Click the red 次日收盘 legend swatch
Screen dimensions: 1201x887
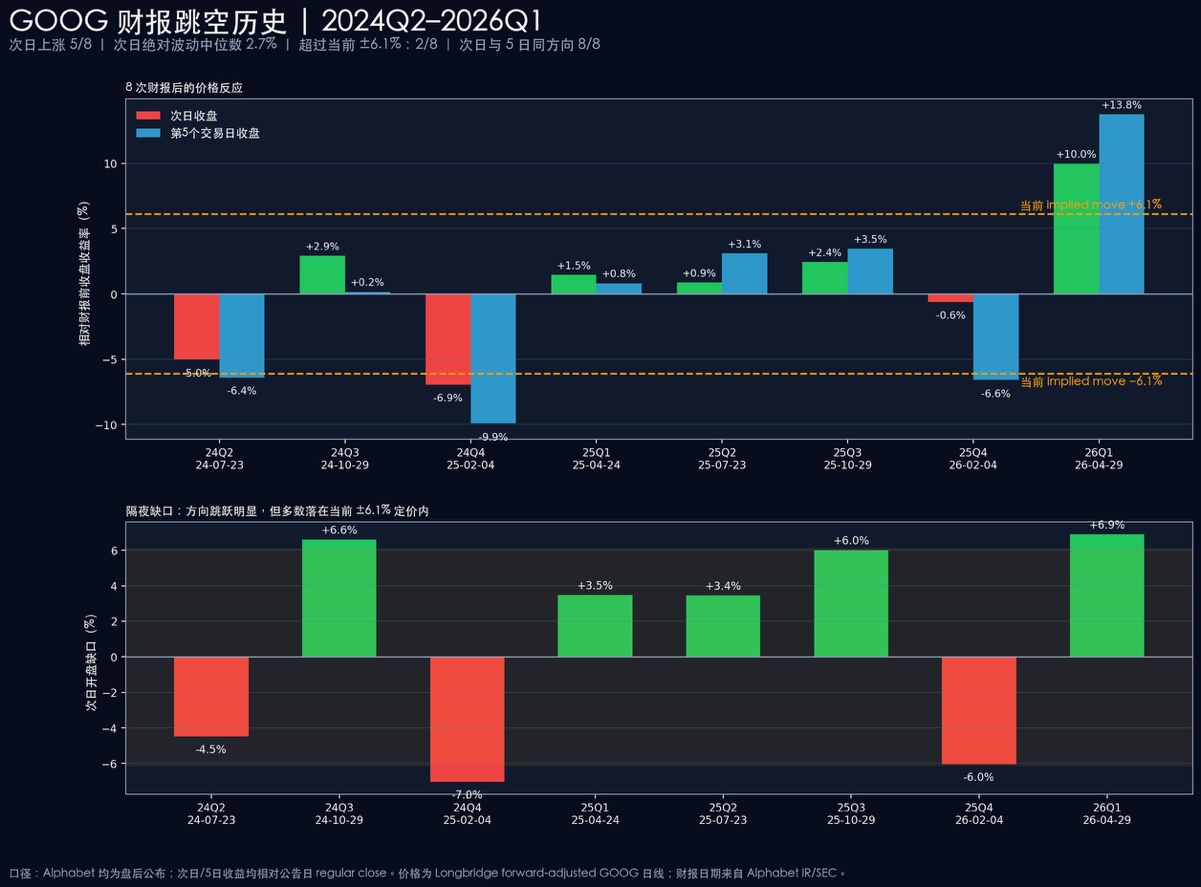(x=147, y=116)
